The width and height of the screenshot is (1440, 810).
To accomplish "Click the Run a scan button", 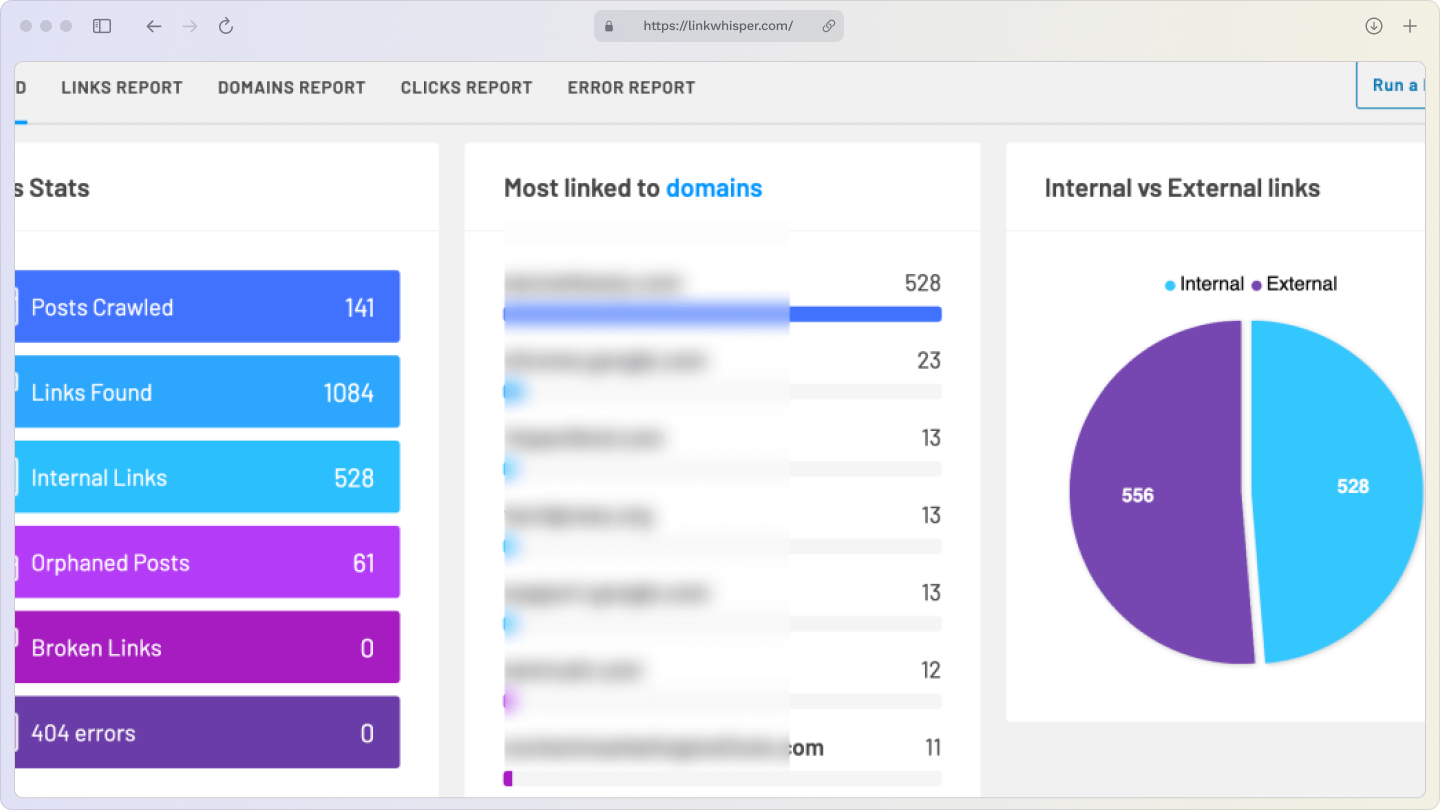I will [x=1392, y=86].
